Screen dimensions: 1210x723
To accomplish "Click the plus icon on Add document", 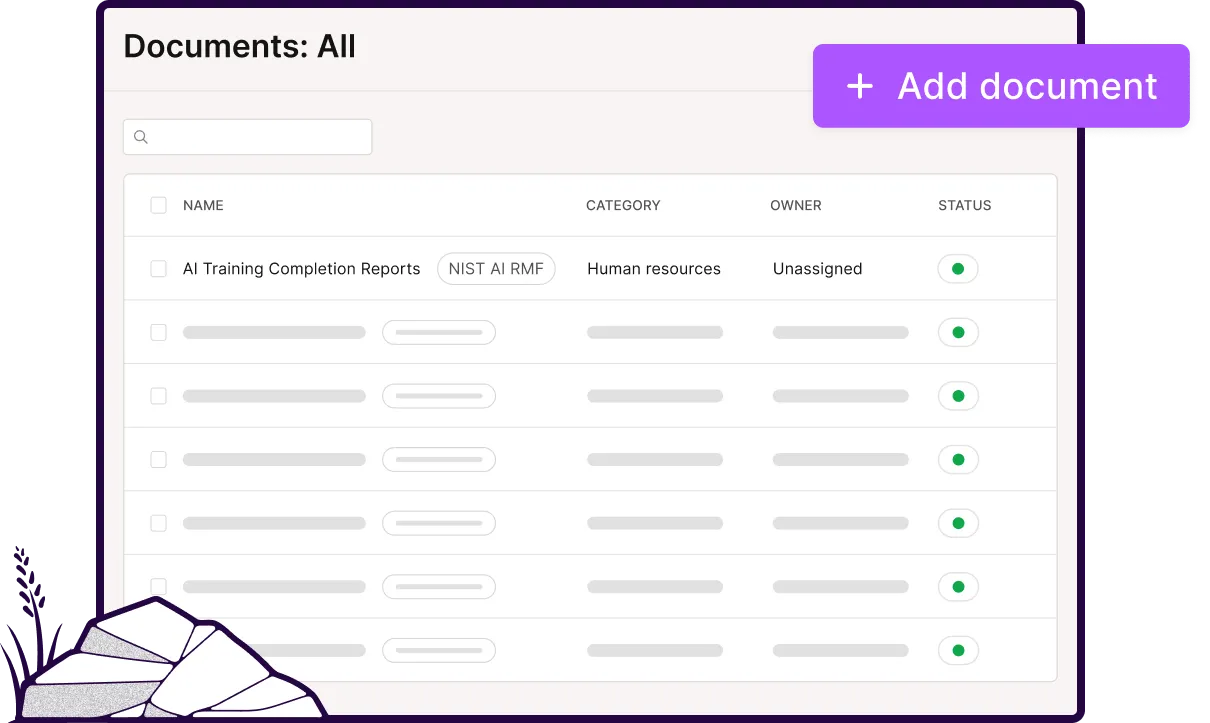I will pos(860,87).
